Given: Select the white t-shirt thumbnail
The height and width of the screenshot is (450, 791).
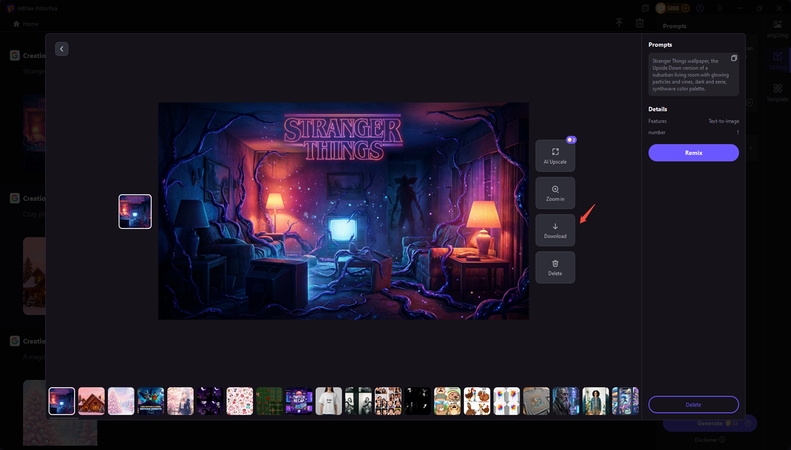Looking at the screenshot, I should click(328, 401).
